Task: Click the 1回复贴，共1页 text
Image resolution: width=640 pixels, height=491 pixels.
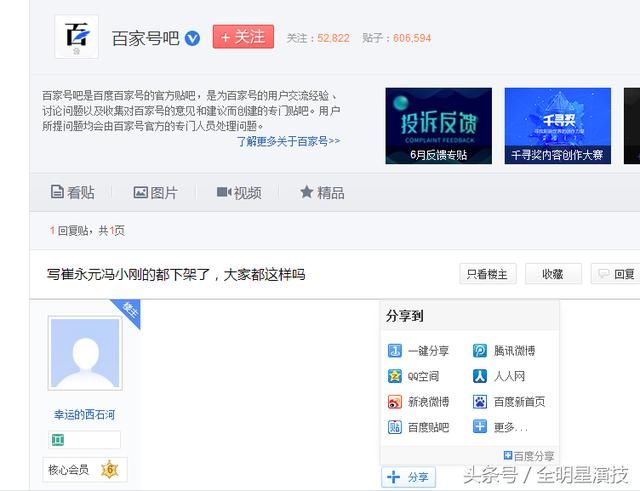Action: 87,231
